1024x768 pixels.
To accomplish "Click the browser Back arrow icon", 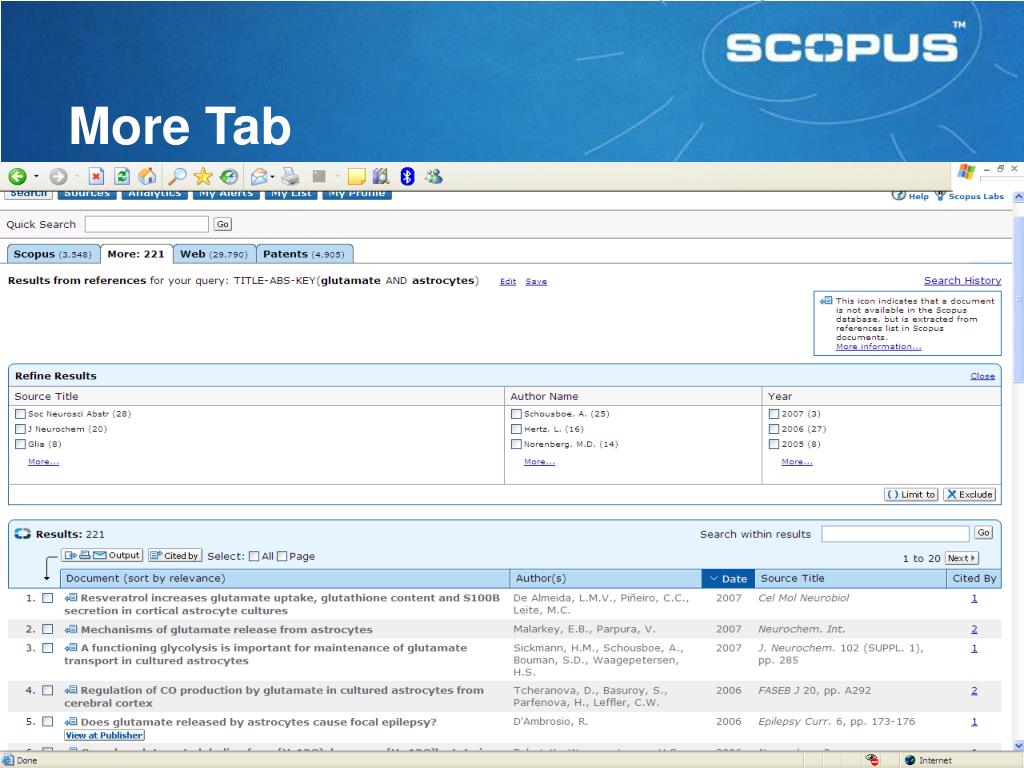I will (x=18, y=176).
